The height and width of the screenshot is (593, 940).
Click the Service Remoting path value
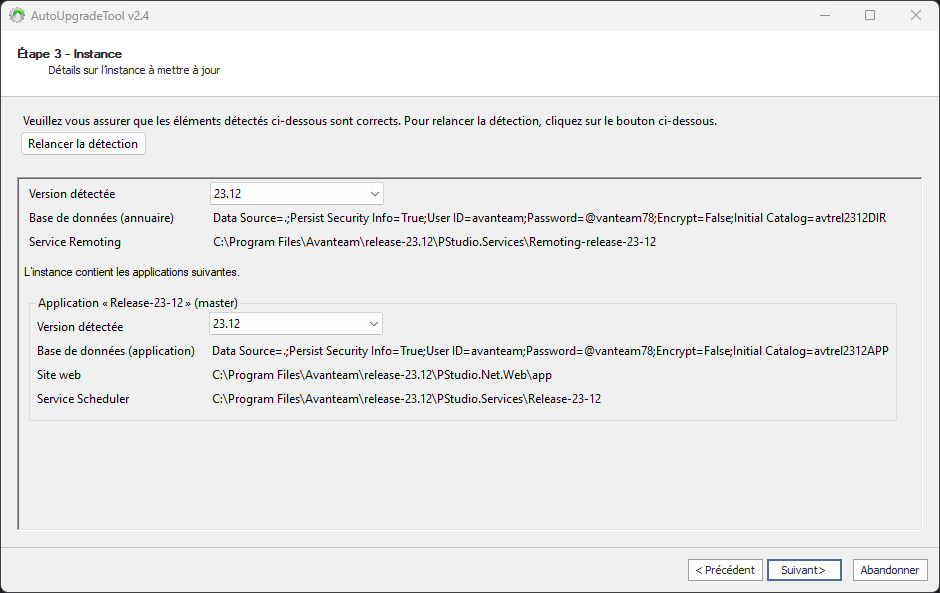[x=434, y=242]
